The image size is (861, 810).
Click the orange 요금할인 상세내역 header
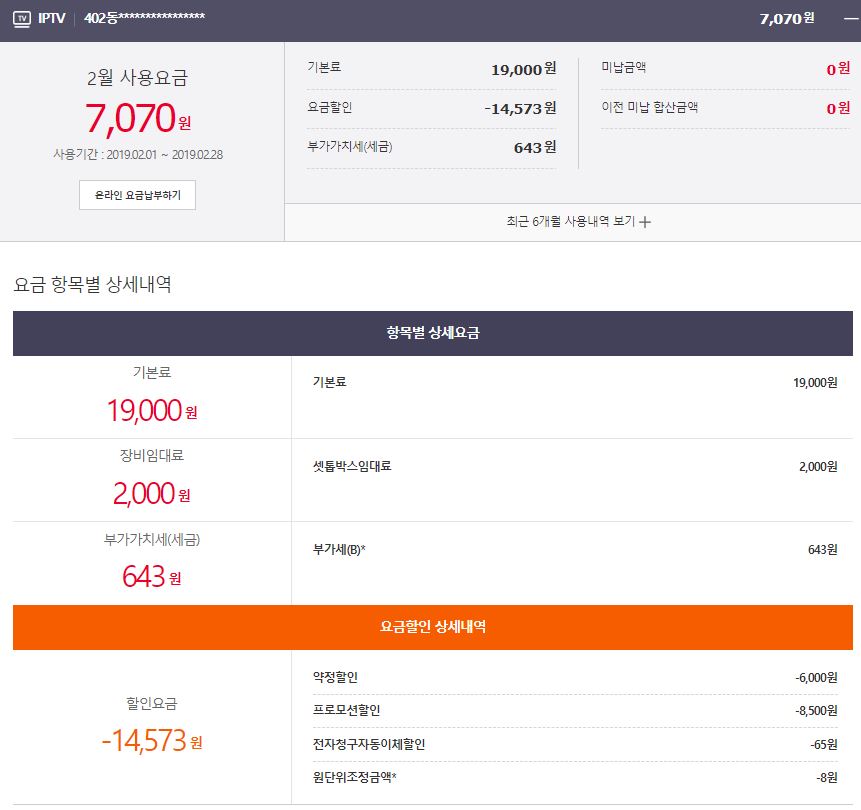[432, 627]
